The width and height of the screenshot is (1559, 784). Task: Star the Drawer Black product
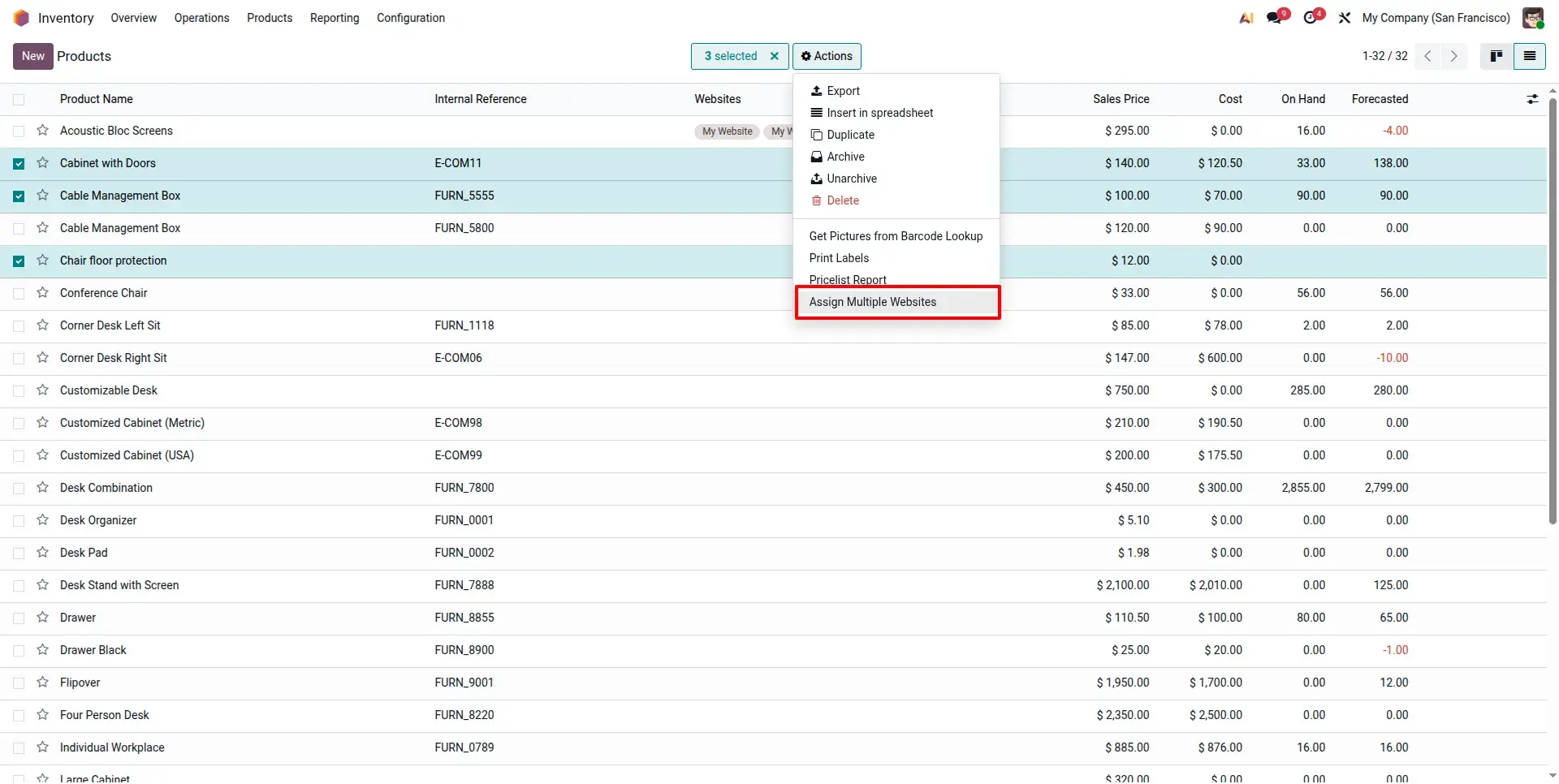43,650
